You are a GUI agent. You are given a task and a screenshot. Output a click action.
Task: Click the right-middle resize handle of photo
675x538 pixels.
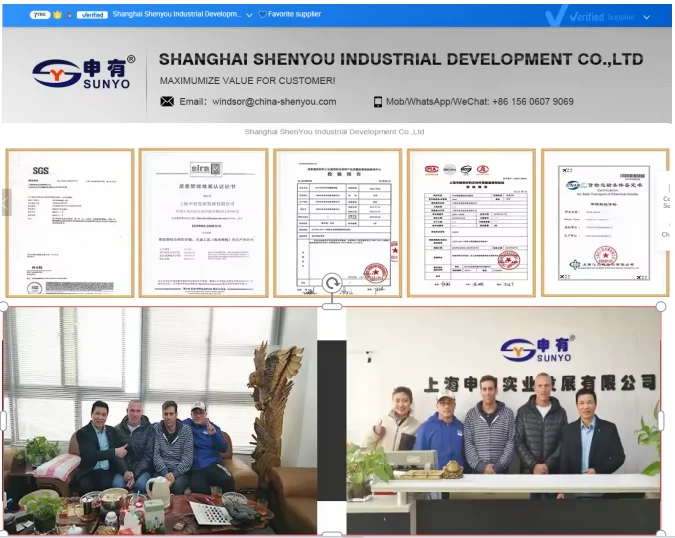click(x=661, y=421)
